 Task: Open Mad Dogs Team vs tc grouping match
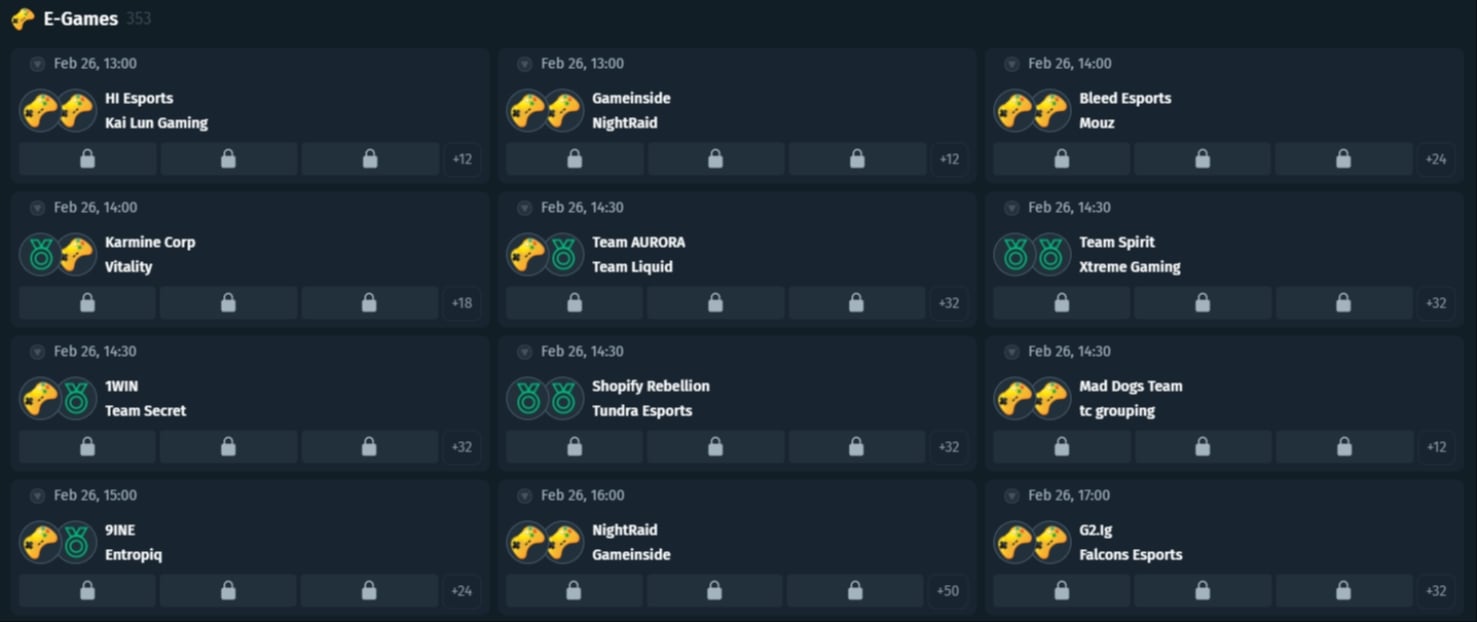(x=1130, y=398)
